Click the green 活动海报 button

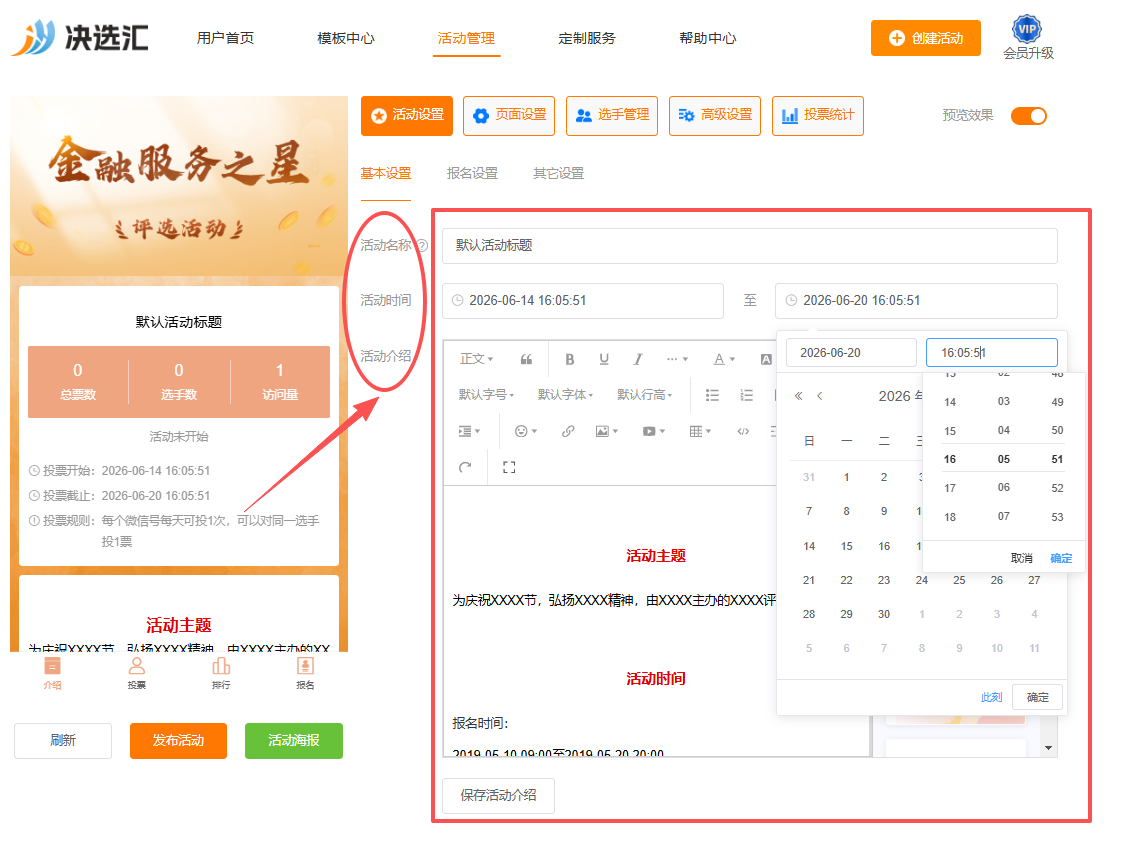click(294, 740)
